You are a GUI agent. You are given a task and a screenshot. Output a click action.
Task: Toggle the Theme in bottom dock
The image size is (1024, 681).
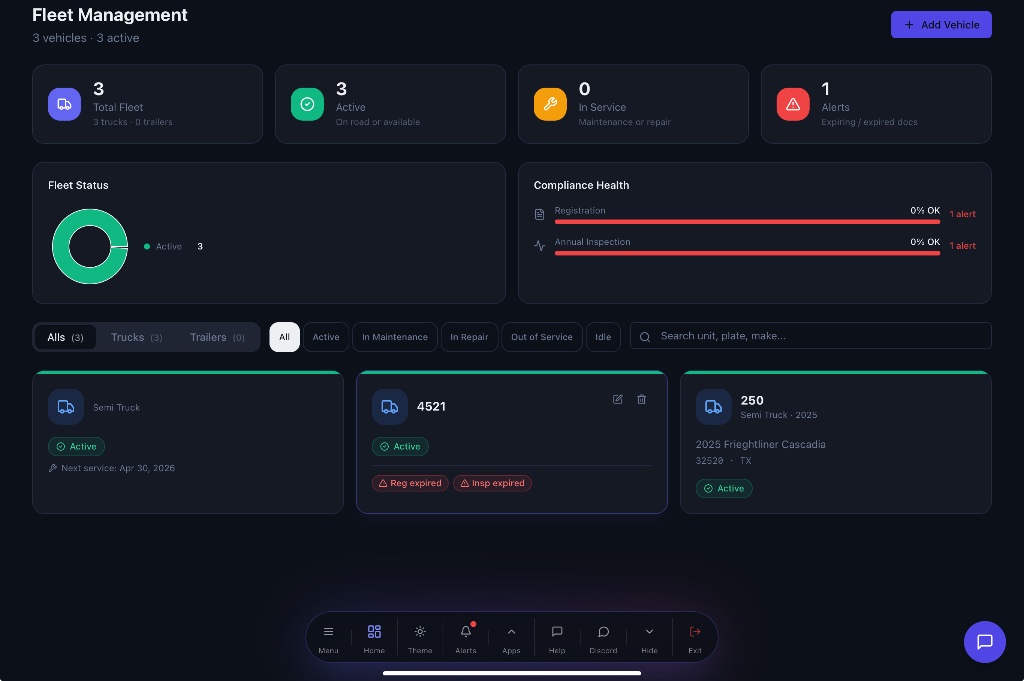420,638
